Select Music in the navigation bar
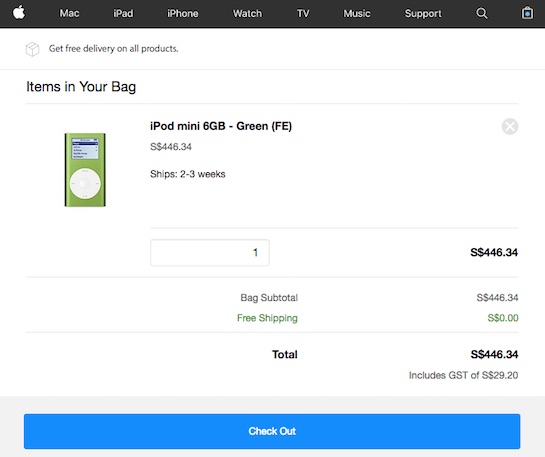 coord(357,13)
